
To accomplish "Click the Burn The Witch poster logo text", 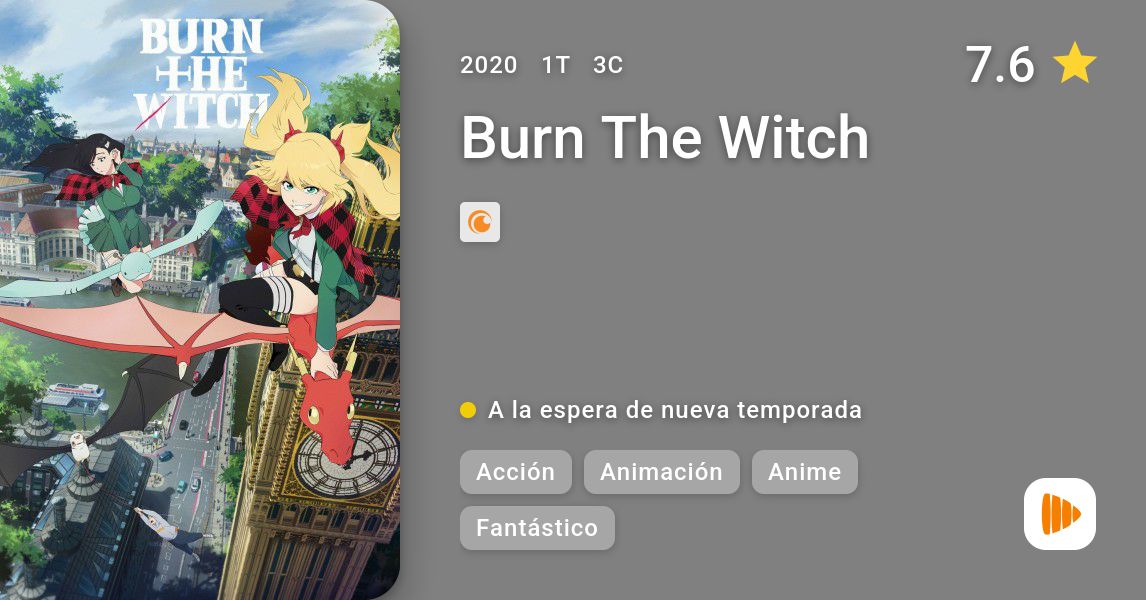I will [202, 74].
